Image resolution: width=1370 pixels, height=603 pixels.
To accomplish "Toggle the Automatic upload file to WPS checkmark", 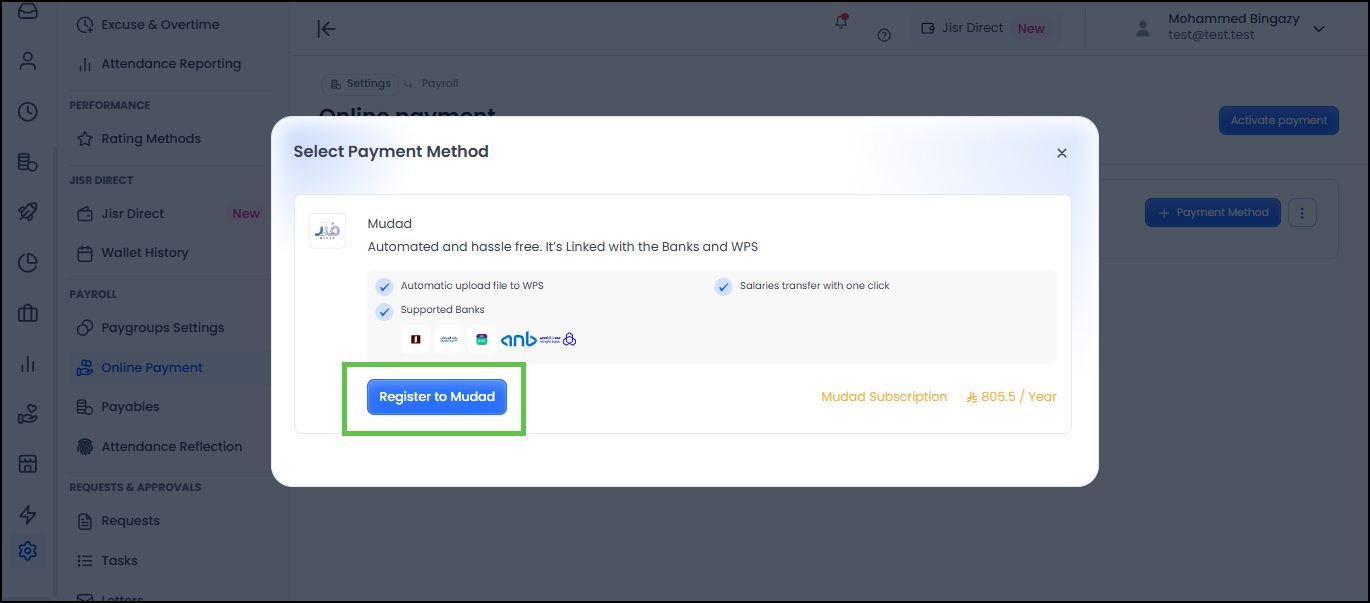I will [x=385, y=286].
